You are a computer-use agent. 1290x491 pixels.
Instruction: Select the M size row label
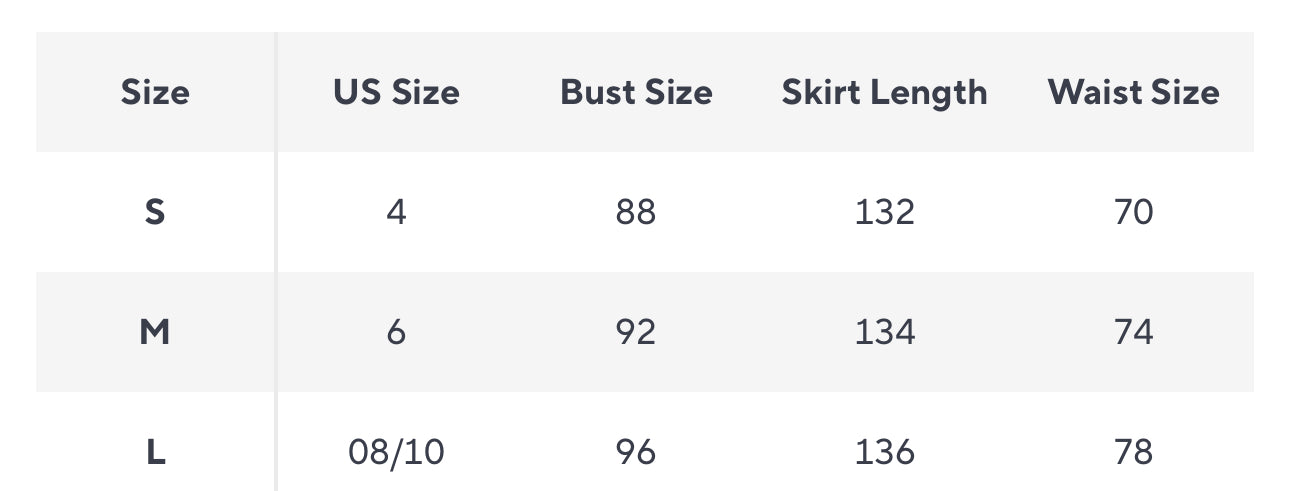pyautogui.click(x=155, y=332)
